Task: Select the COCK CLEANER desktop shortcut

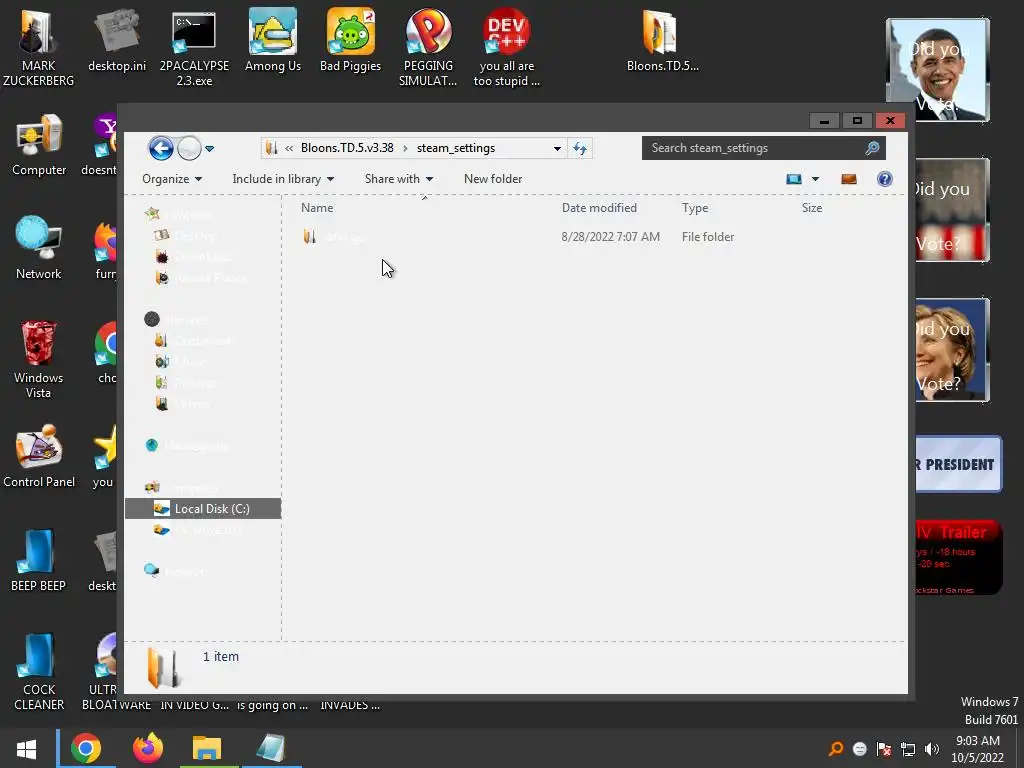Action: [39, 672]
